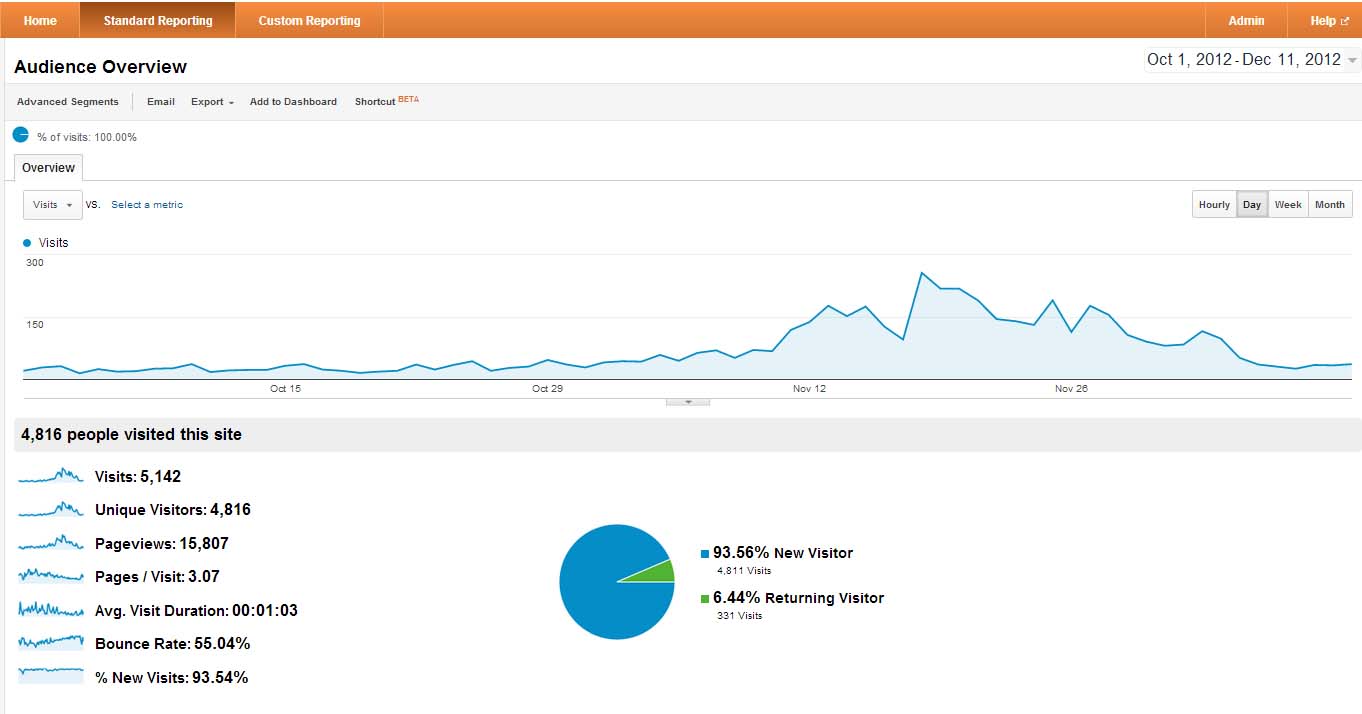Image resolution: width=1362 pixels, height=714 pixels.
Task: Click the Shortcut BETA button
Action: point(386,101)
